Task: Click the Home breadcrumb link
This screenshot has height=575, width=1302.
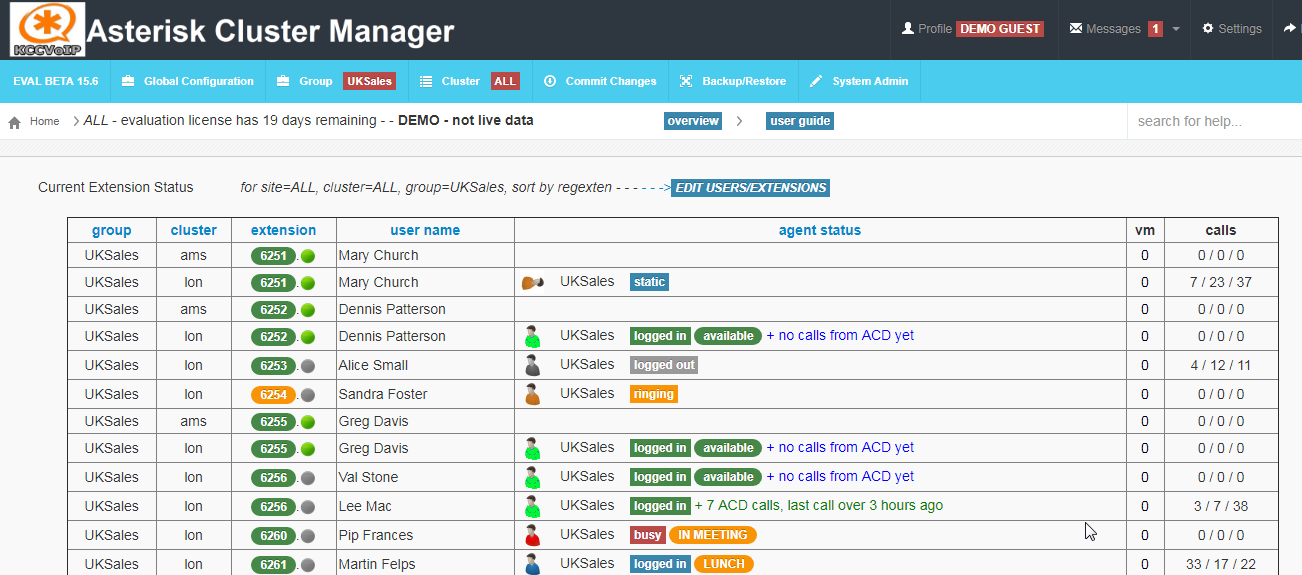Action: 45,121
